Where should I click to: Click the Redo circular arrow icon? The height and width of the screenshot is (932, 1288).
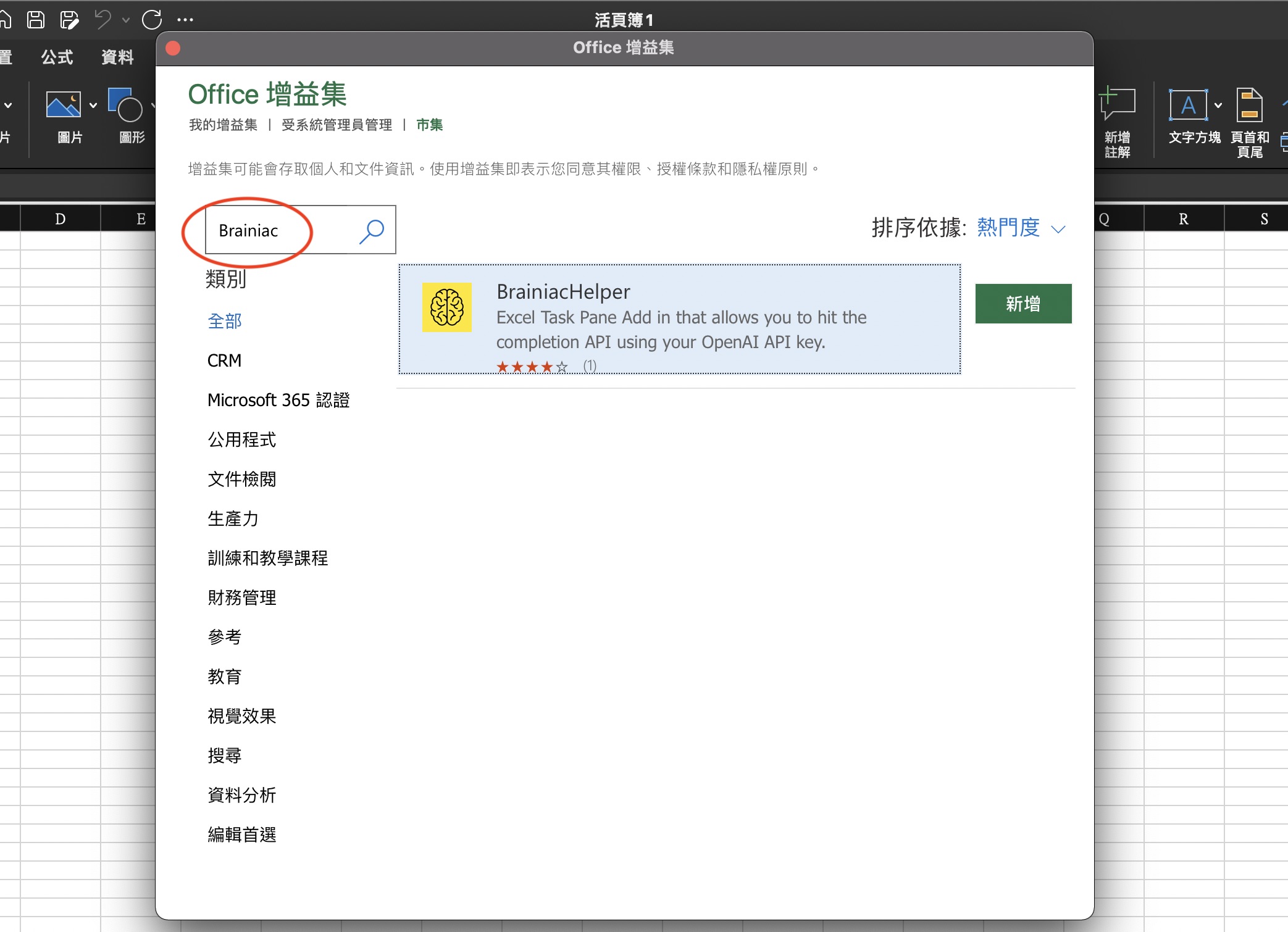pos(152,20)
